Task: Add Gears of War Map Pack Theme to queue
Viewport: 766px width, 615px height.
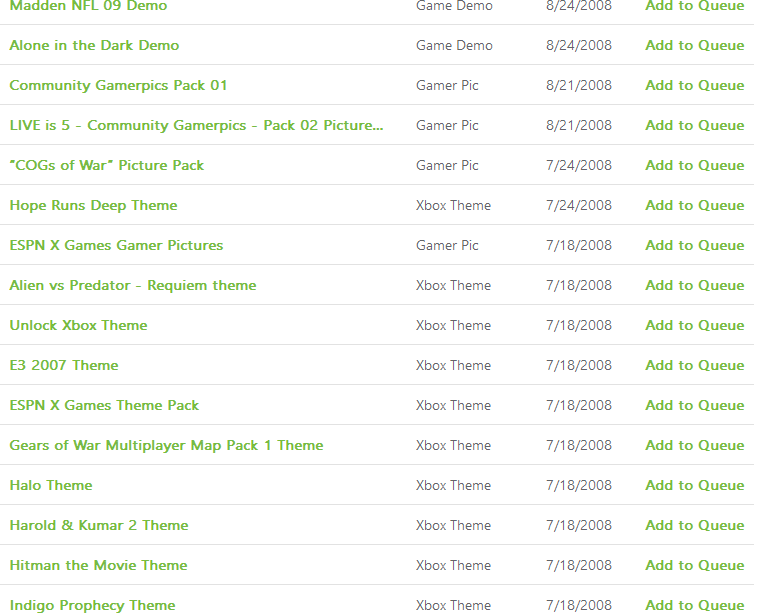Action: (x=695, y=446)
